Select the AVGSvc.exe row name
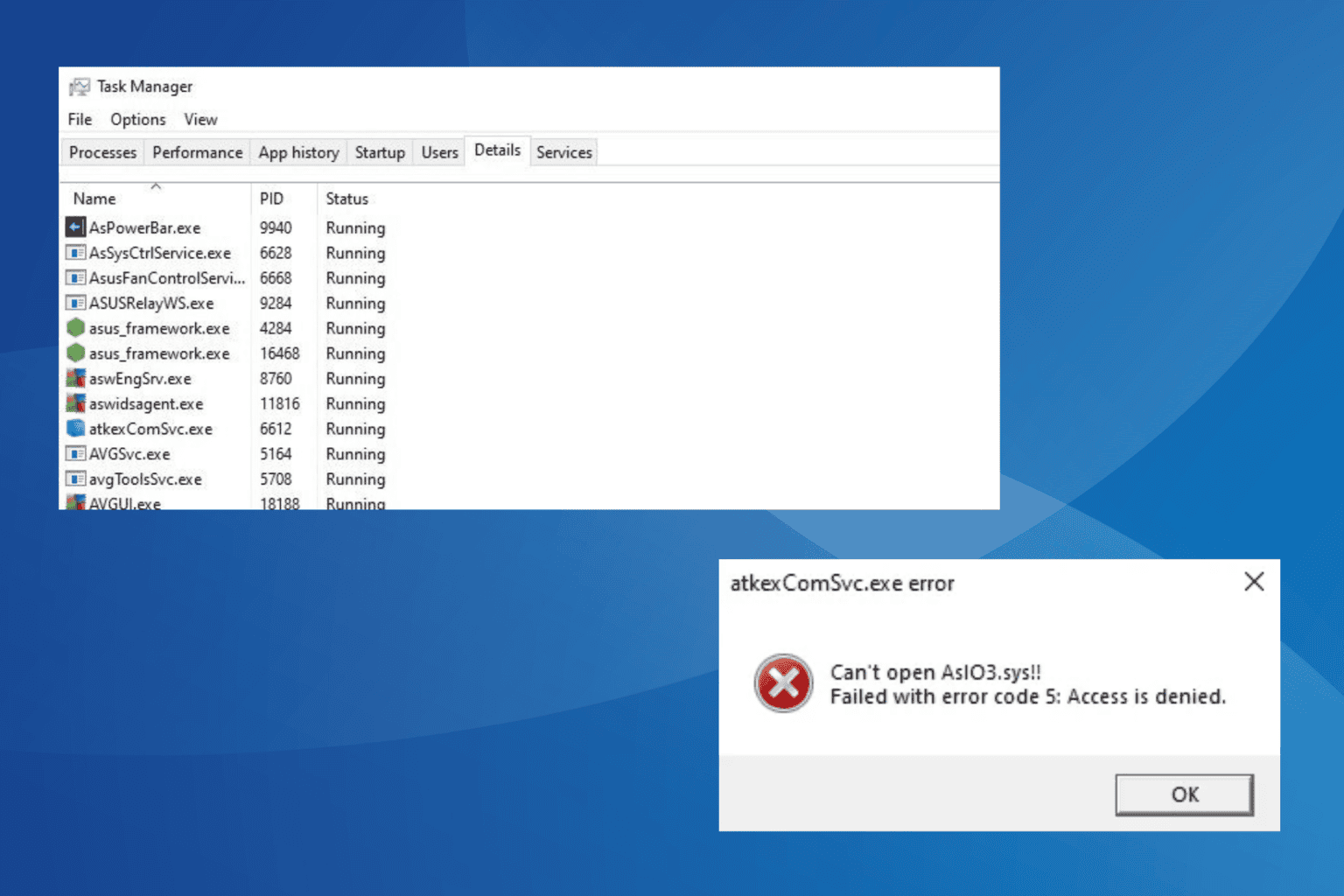The image size is (1344, 896). (x=129, y=454)
